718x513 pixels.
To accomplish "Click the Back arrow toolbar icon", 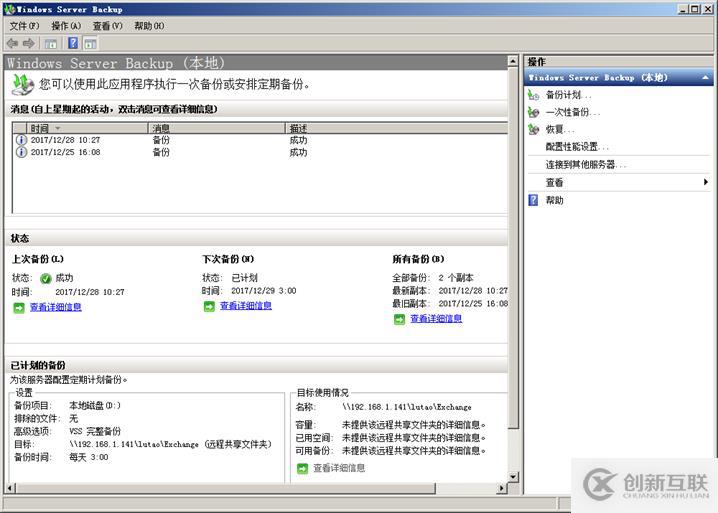I will click(12, 44).
